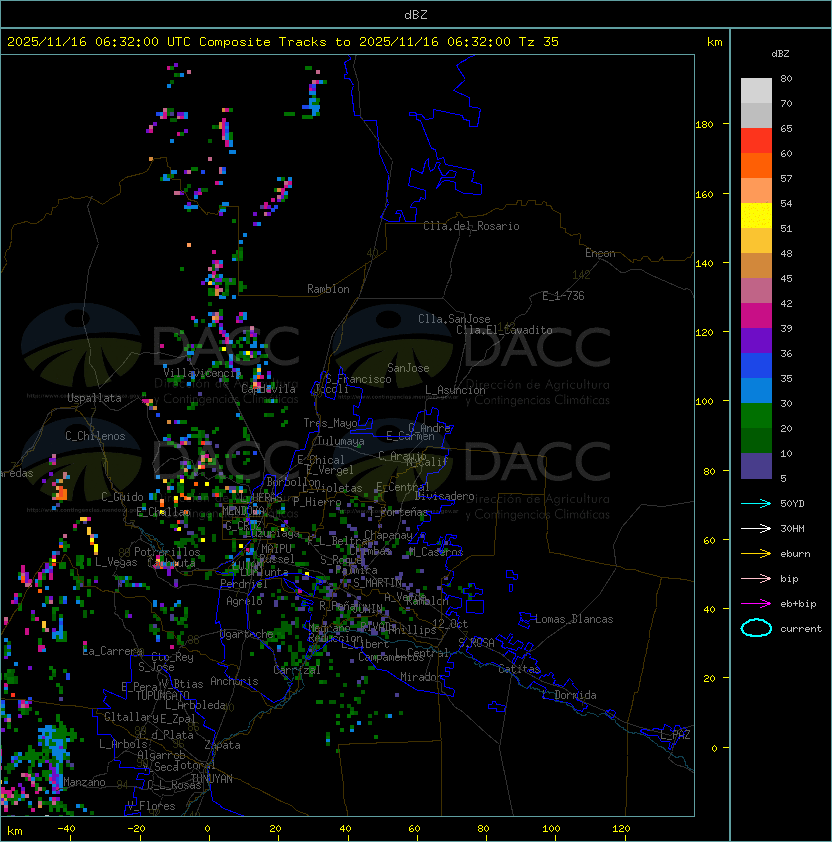The image size is (832, 842).
Task: Select the green 20-30 dBZ color swatch
Action: [756, 416]
